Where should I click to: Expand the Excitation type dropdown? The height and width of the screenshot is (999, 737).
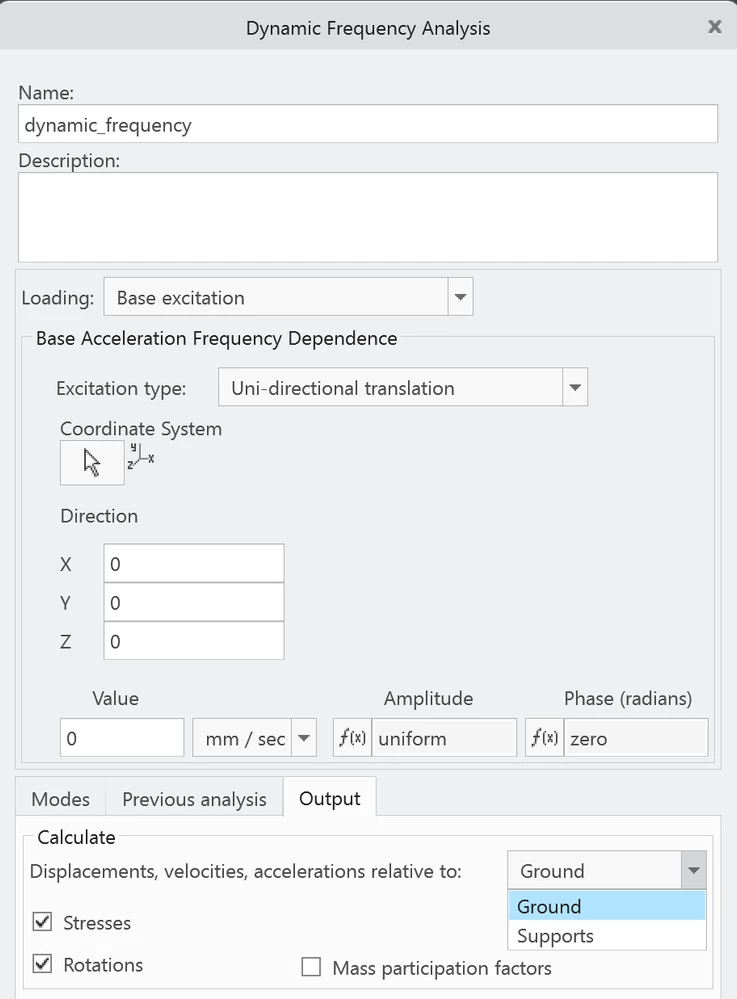point(575,387)
